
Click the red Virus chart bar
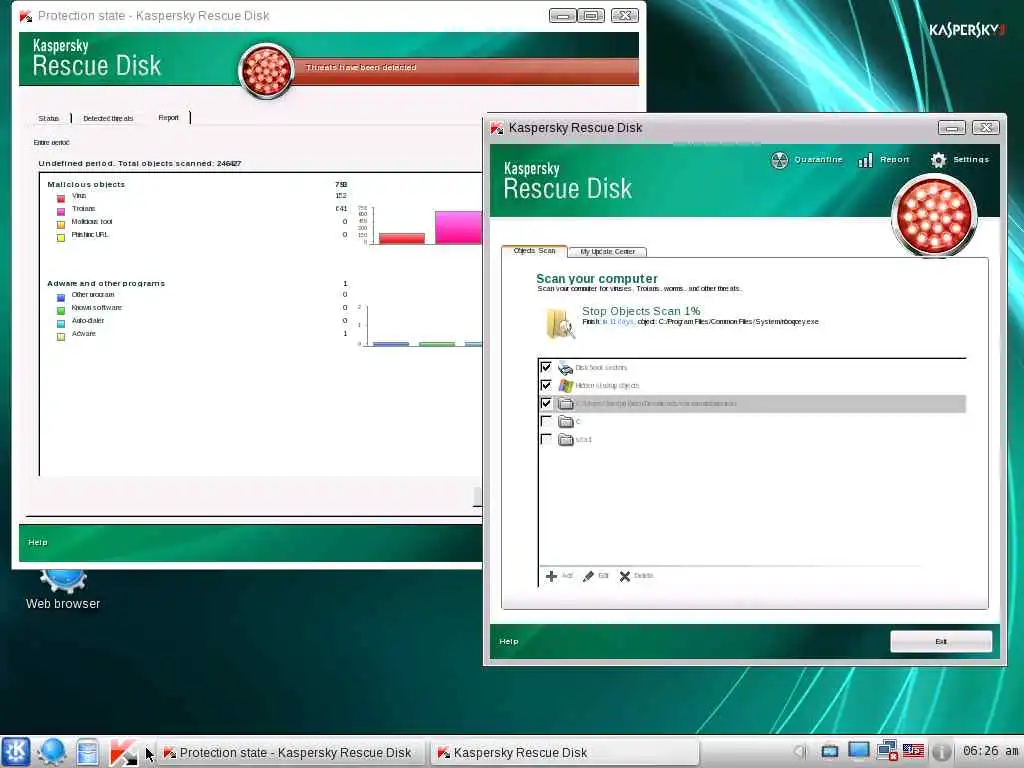tap(402, 238)
